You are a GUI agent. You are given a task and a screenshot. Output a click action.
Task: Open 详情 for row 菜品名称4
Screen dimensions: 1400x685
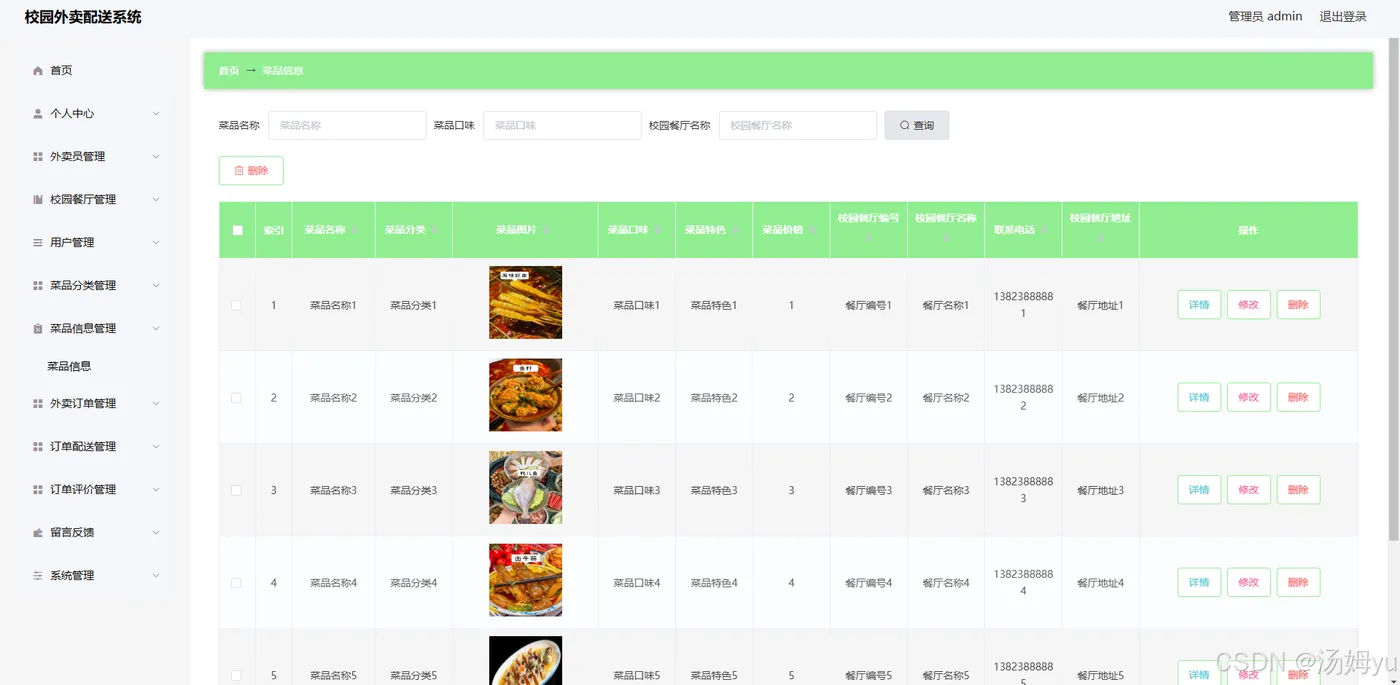click(1199, 583)
